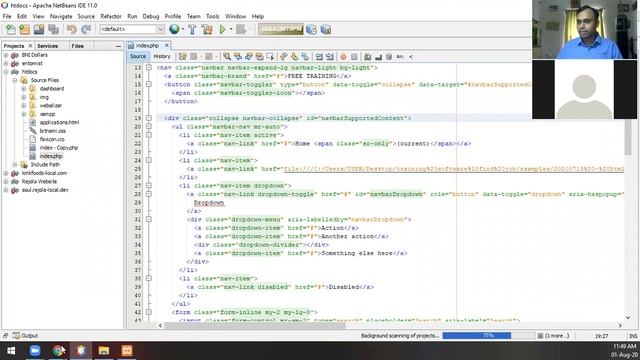Click the Next Bookmark icon
The height and width of the screenshot is (360, 640).
(294, 57)
